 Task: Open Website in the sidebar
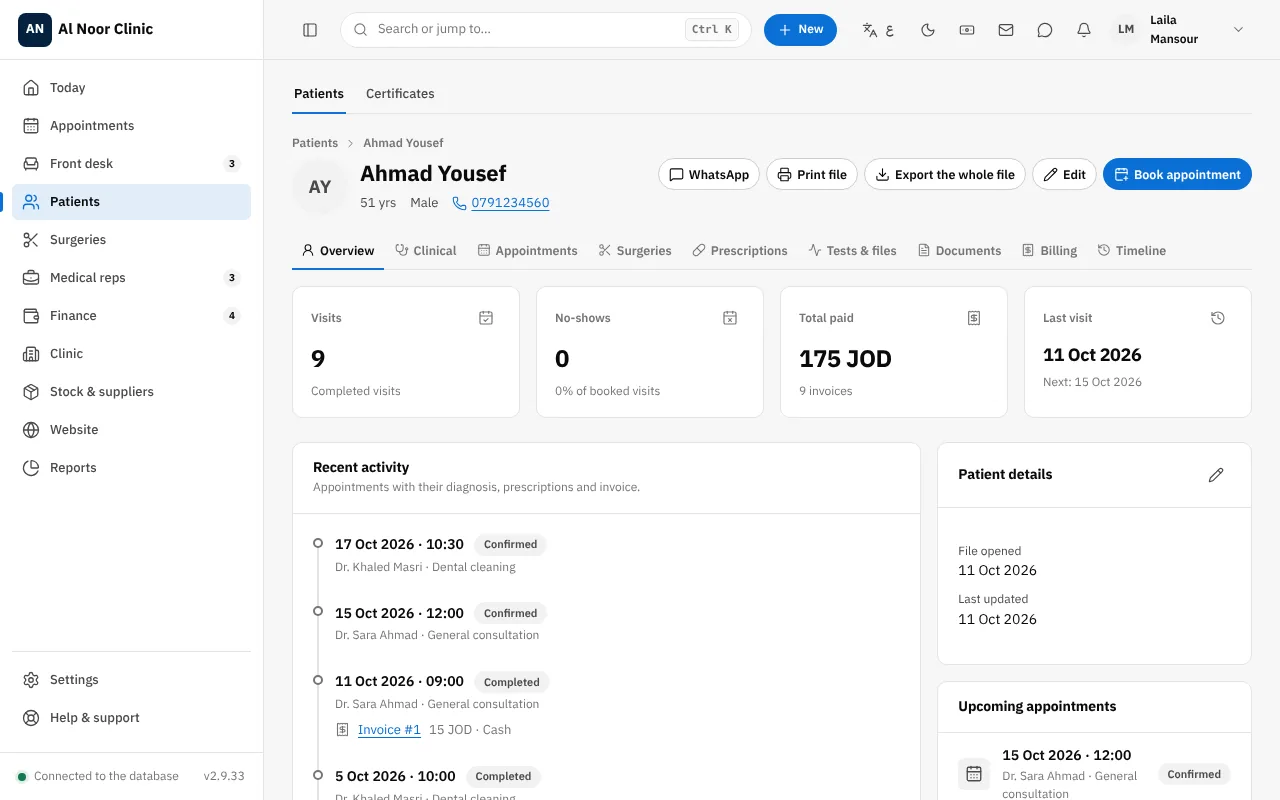point(131,430)
